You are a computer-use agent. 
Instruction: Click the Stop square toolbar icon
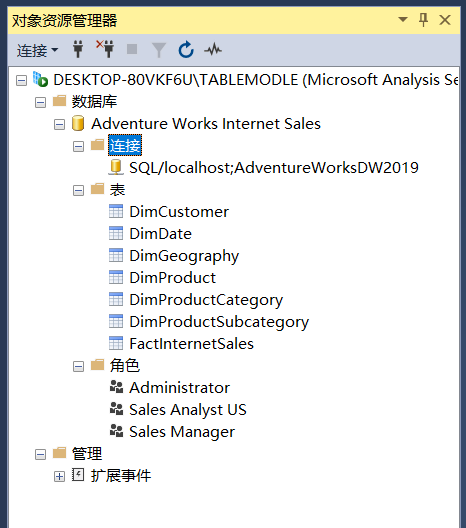click(132, 49)
